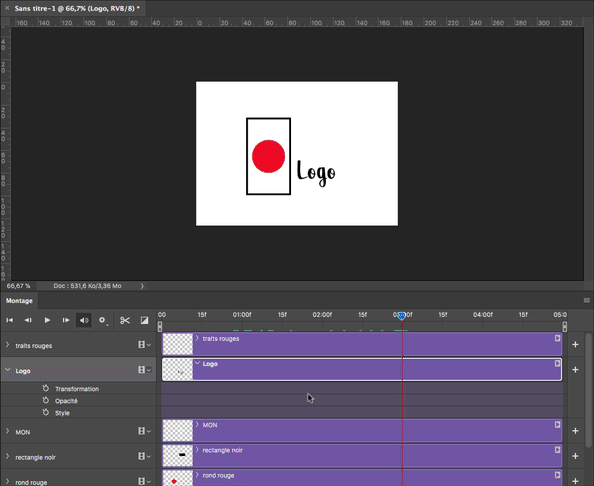Open filmstrip menu for MON track
This screenshot has height=486, width=594.
[x=144, y=431]
